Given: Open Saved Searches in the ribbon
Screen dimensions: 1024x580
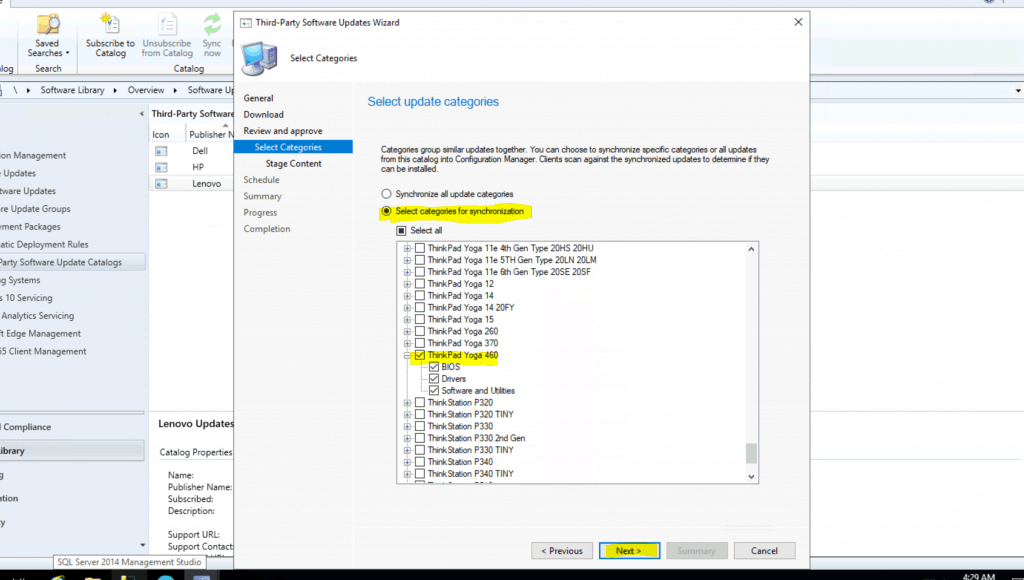Looking at the screenshot, I should (x=48, y=35).
